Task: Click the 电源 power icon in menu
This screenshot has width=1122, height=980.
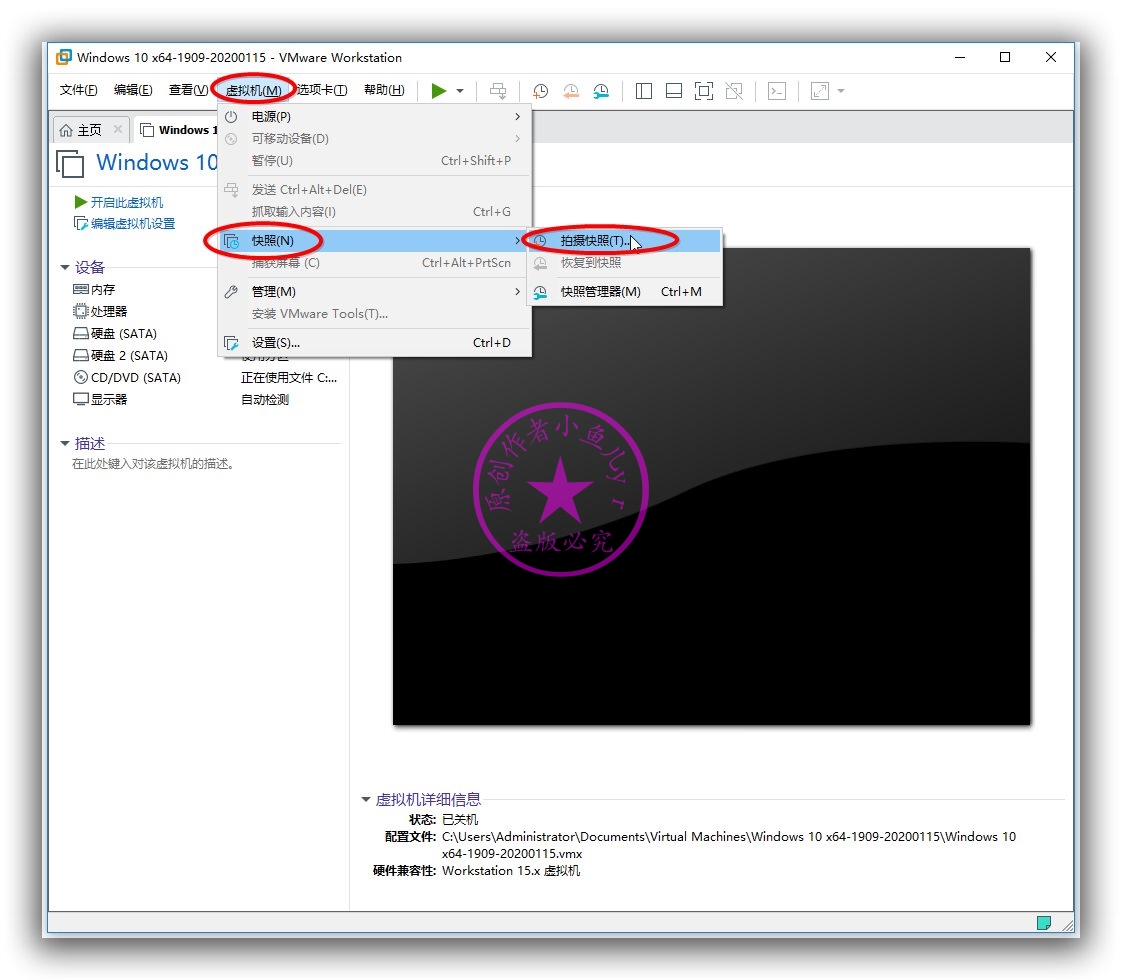Action: tap(231, 117)
